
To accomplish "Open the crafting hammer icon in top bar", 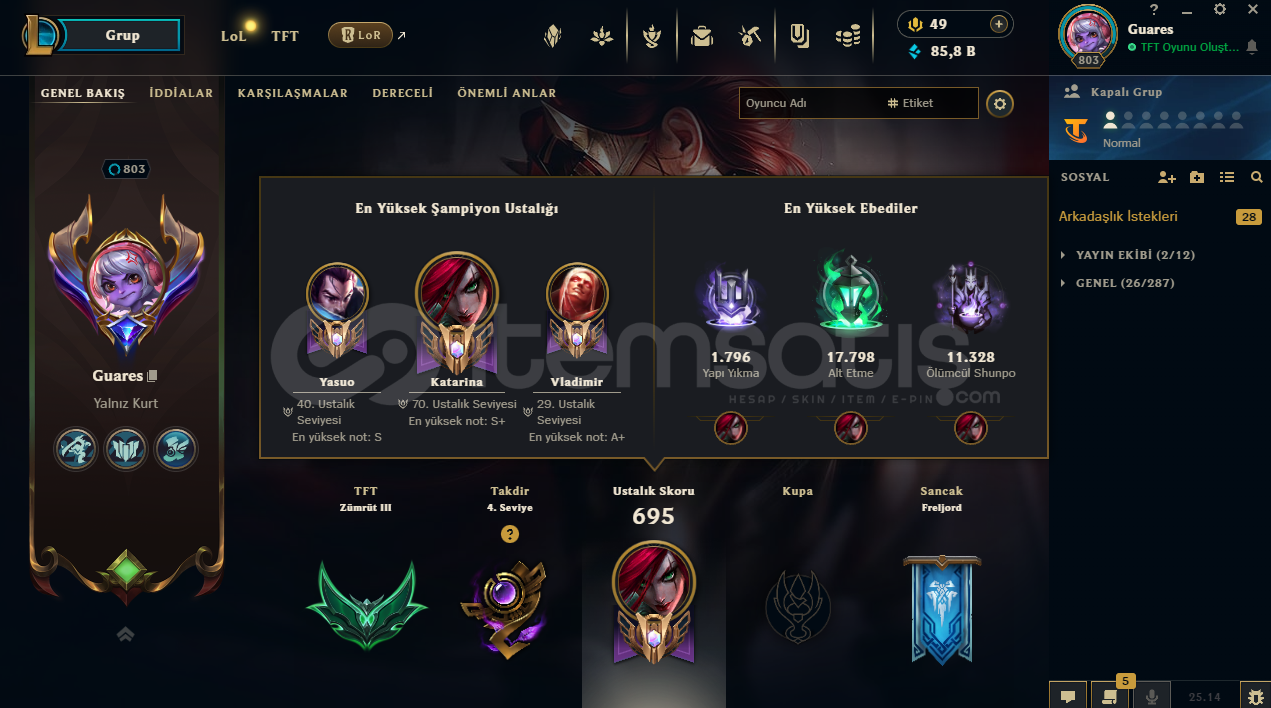I will coord(750,37).
